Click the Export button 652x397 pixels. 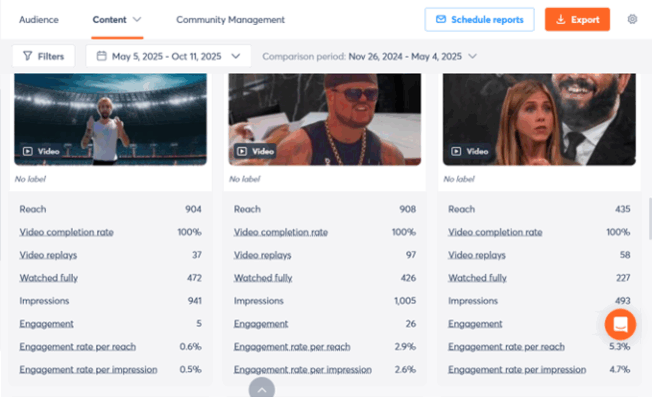pos(577,20)
